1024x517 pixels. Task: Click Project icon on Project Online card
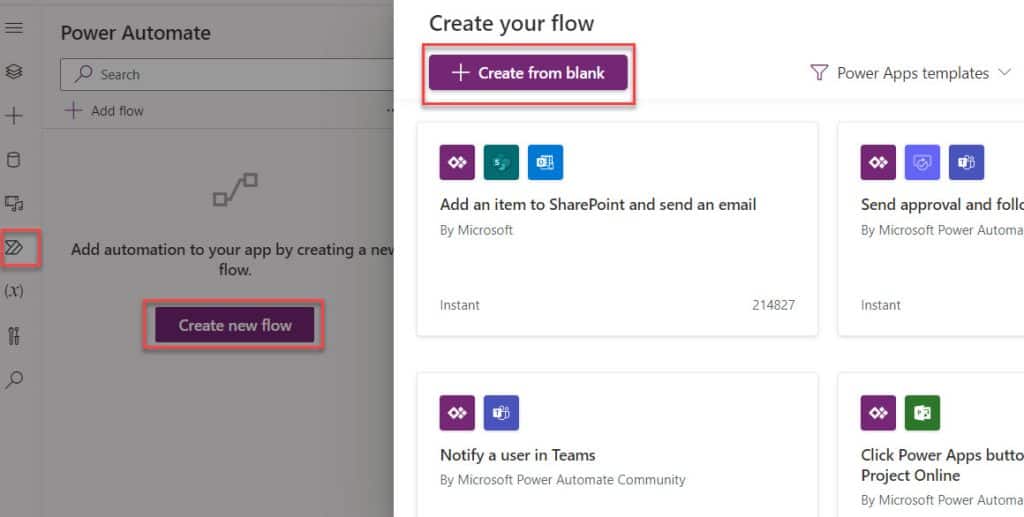922,413
